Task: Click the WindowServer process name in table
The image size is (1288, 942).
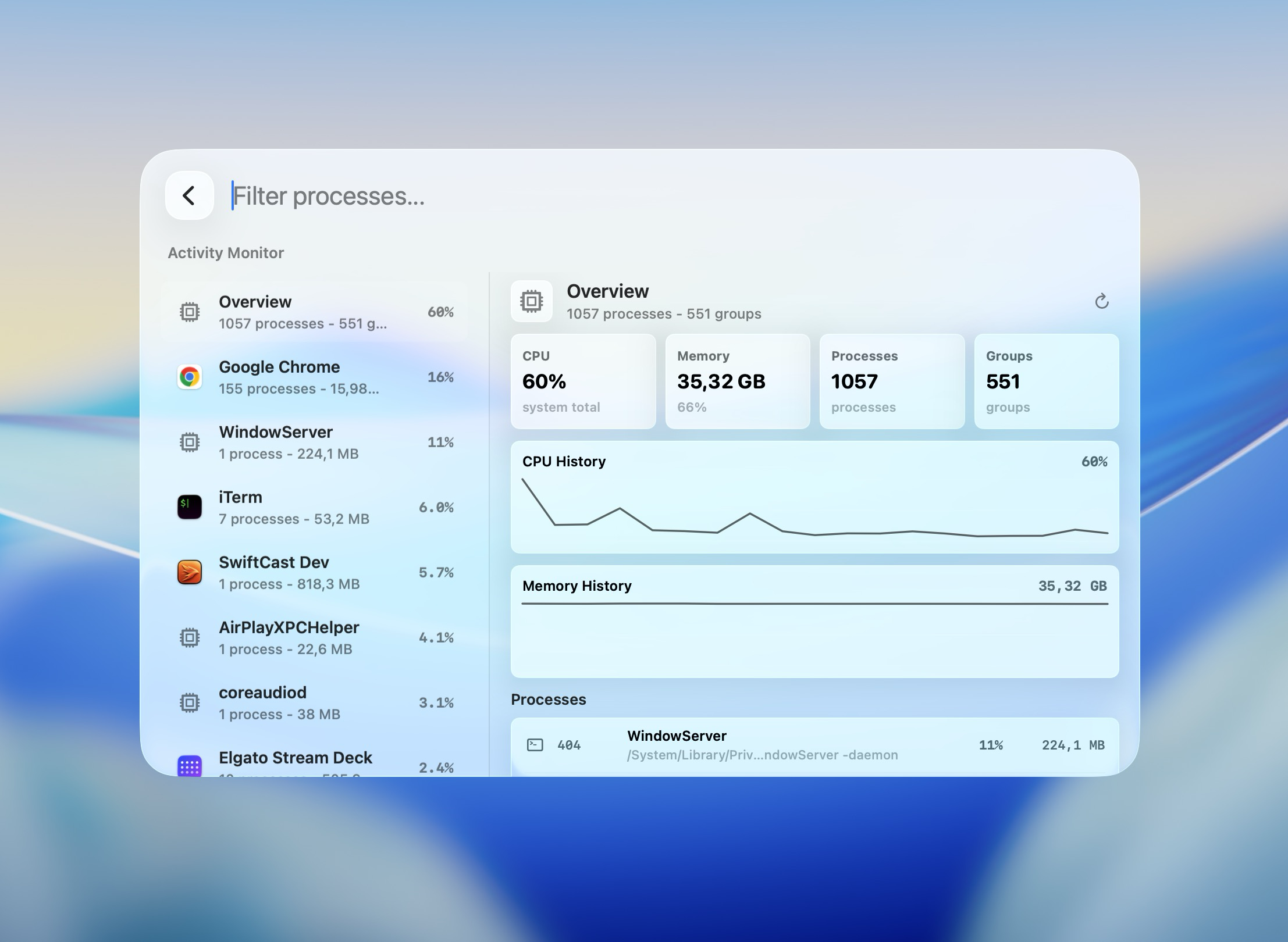Action: pos(677,736)
